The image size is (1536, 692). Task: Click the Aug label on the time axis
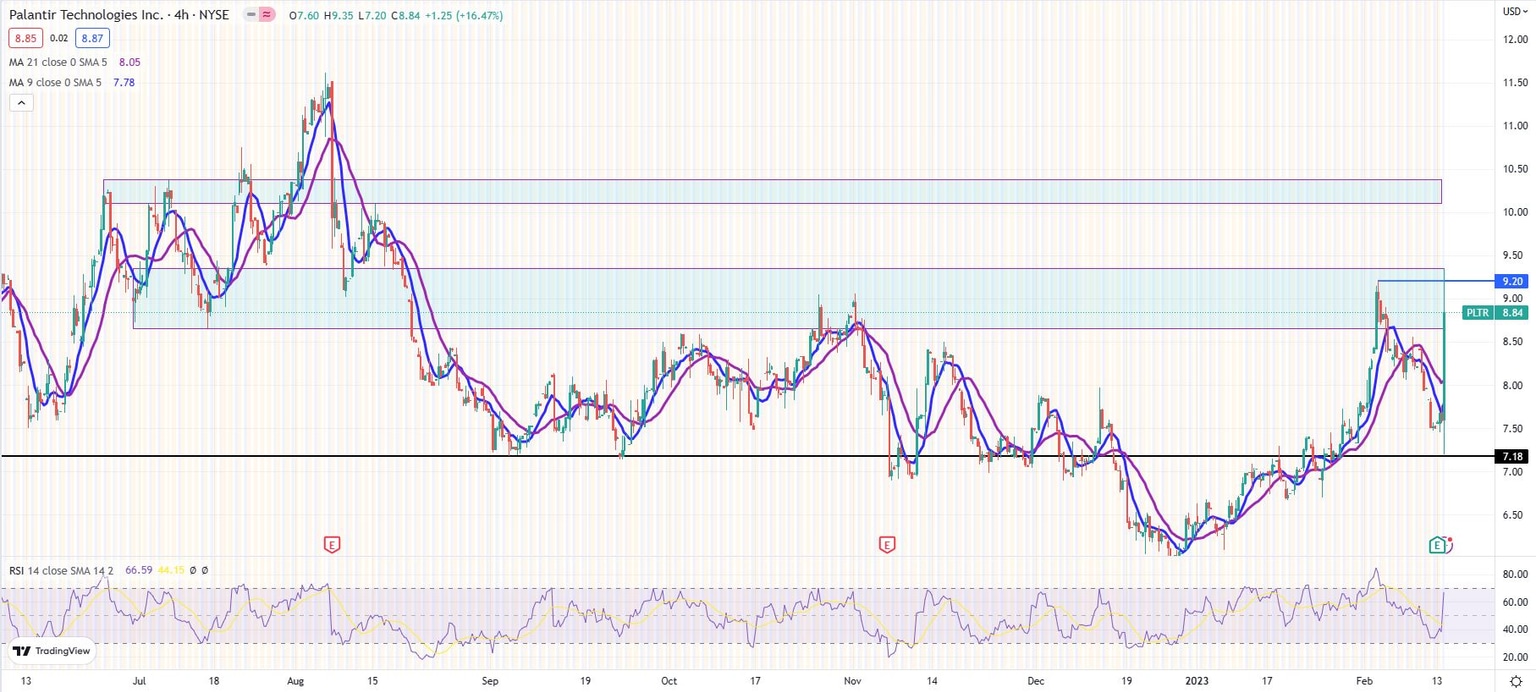pos(295,680)
